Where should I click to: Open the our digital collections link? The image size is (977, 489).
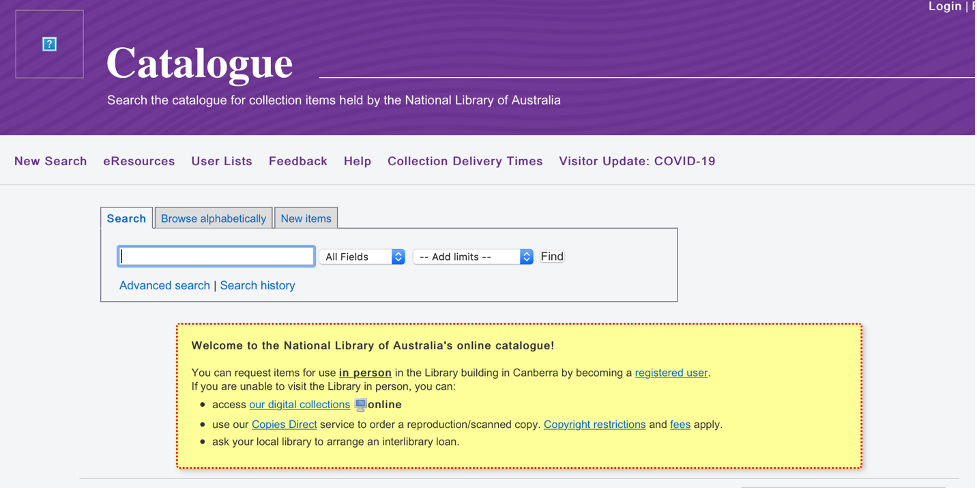point(300,404)
